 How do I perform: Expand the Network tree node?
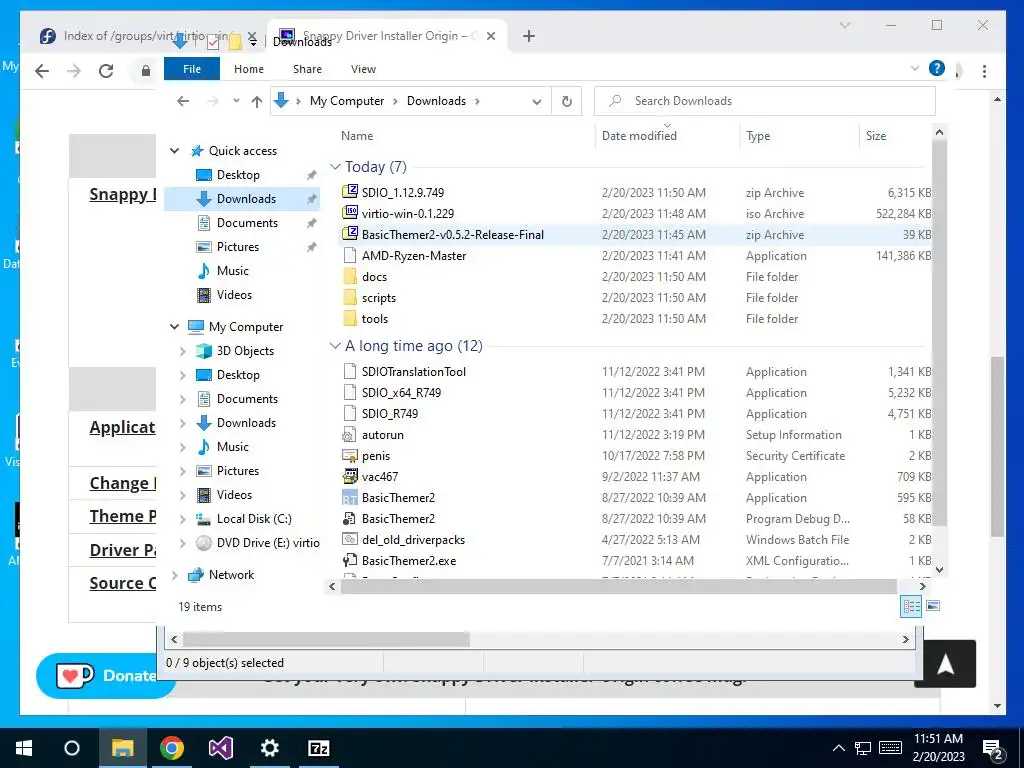click(174, 575)
